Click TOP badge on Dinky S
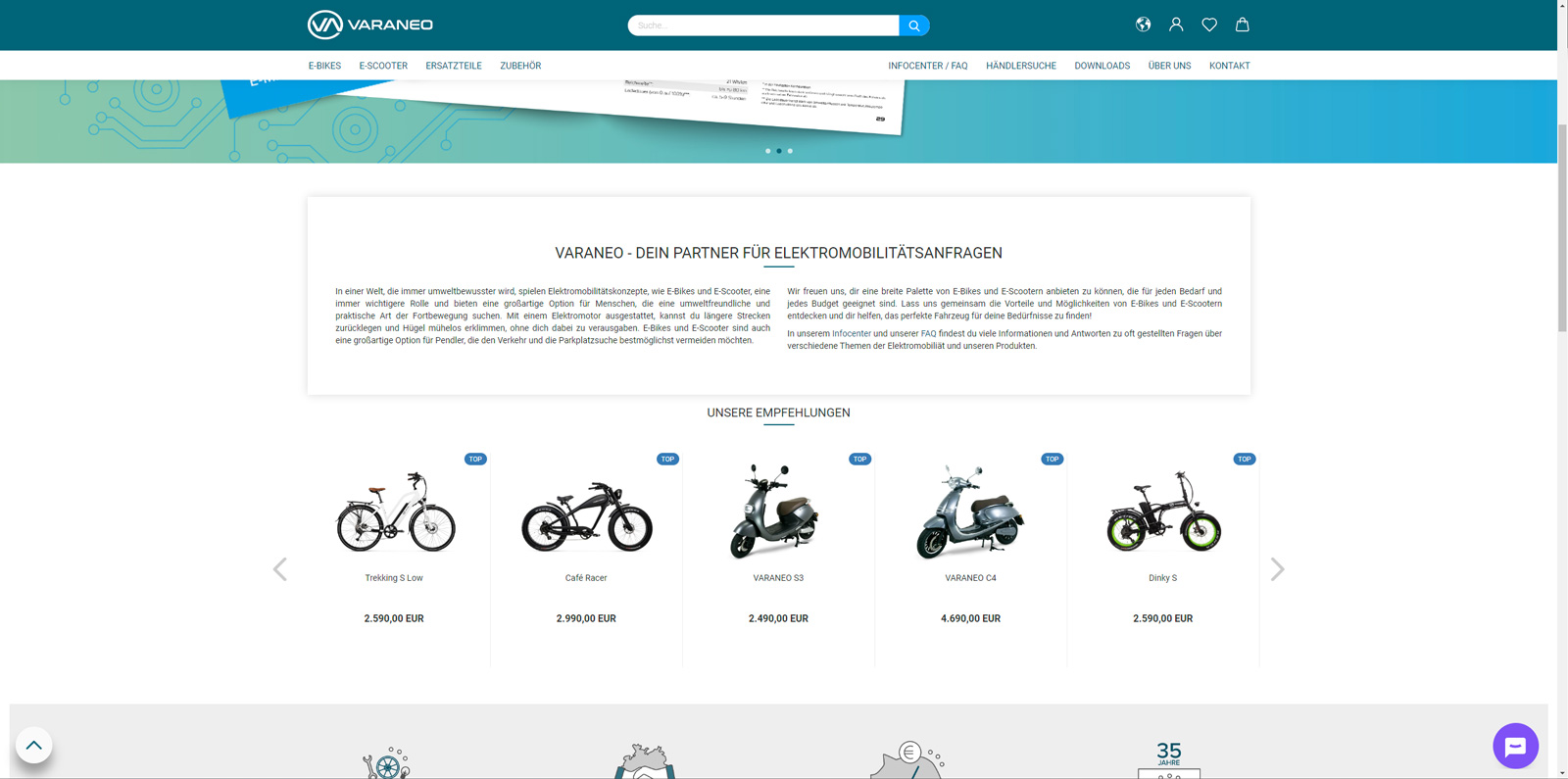The image size is (1568, 779). [1244, 459]
